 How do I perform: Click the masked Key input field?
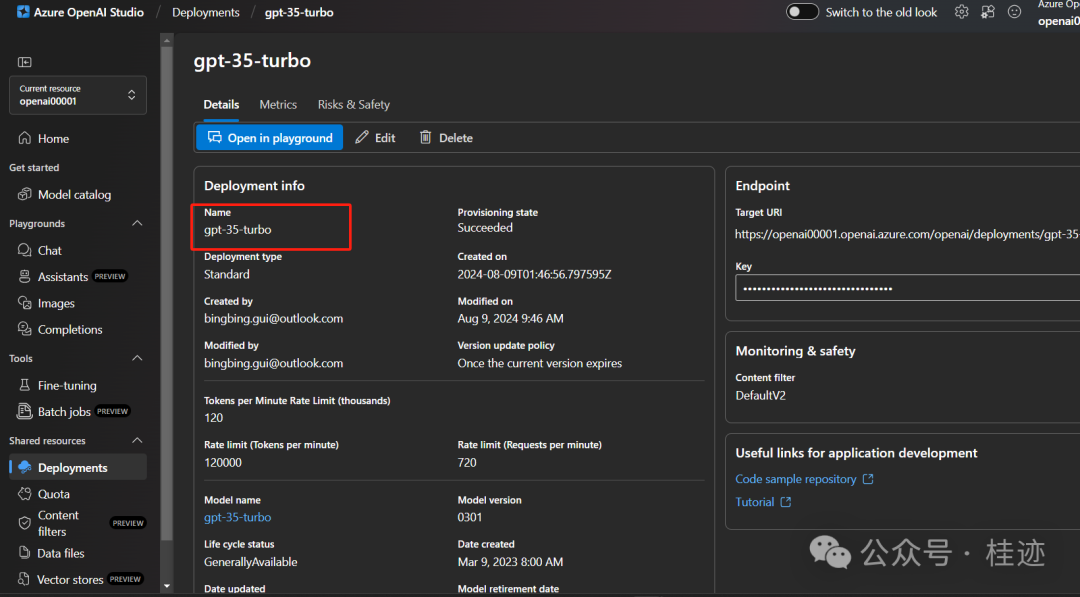tap(908, 288)
